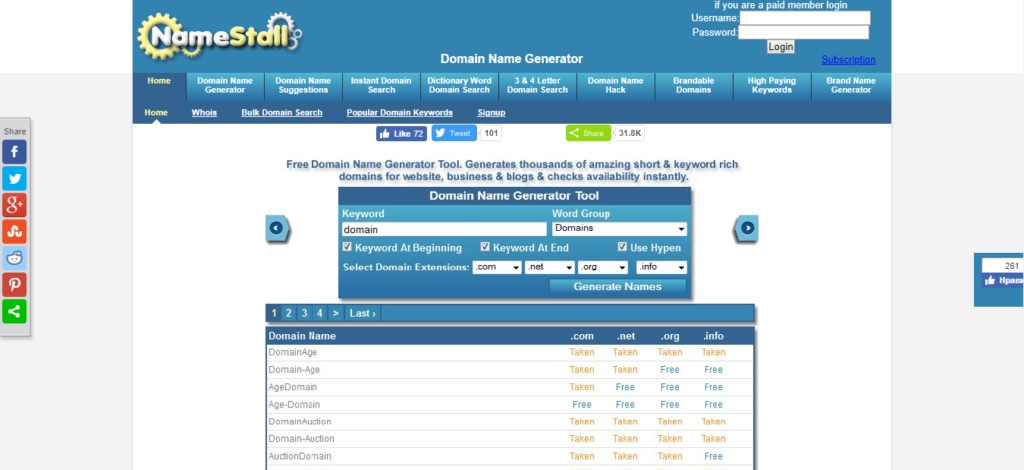Toggle Use Hyphen checkbox
This screenshot has height=470, width=1024.
pyautogui.click(x=622, y=247)
